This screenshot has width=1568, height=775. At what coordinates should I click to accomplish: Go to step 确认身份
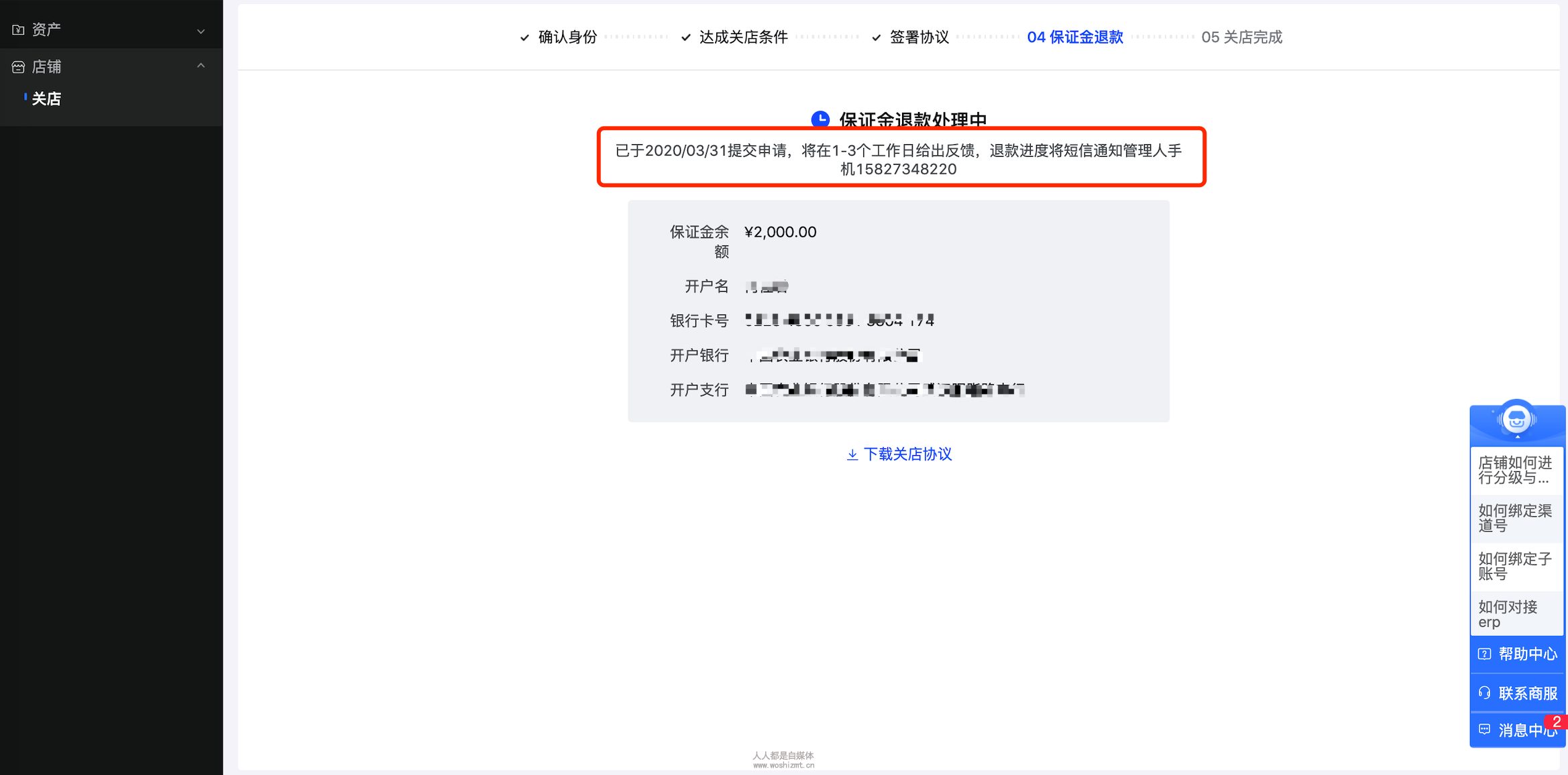pos(567,37)
